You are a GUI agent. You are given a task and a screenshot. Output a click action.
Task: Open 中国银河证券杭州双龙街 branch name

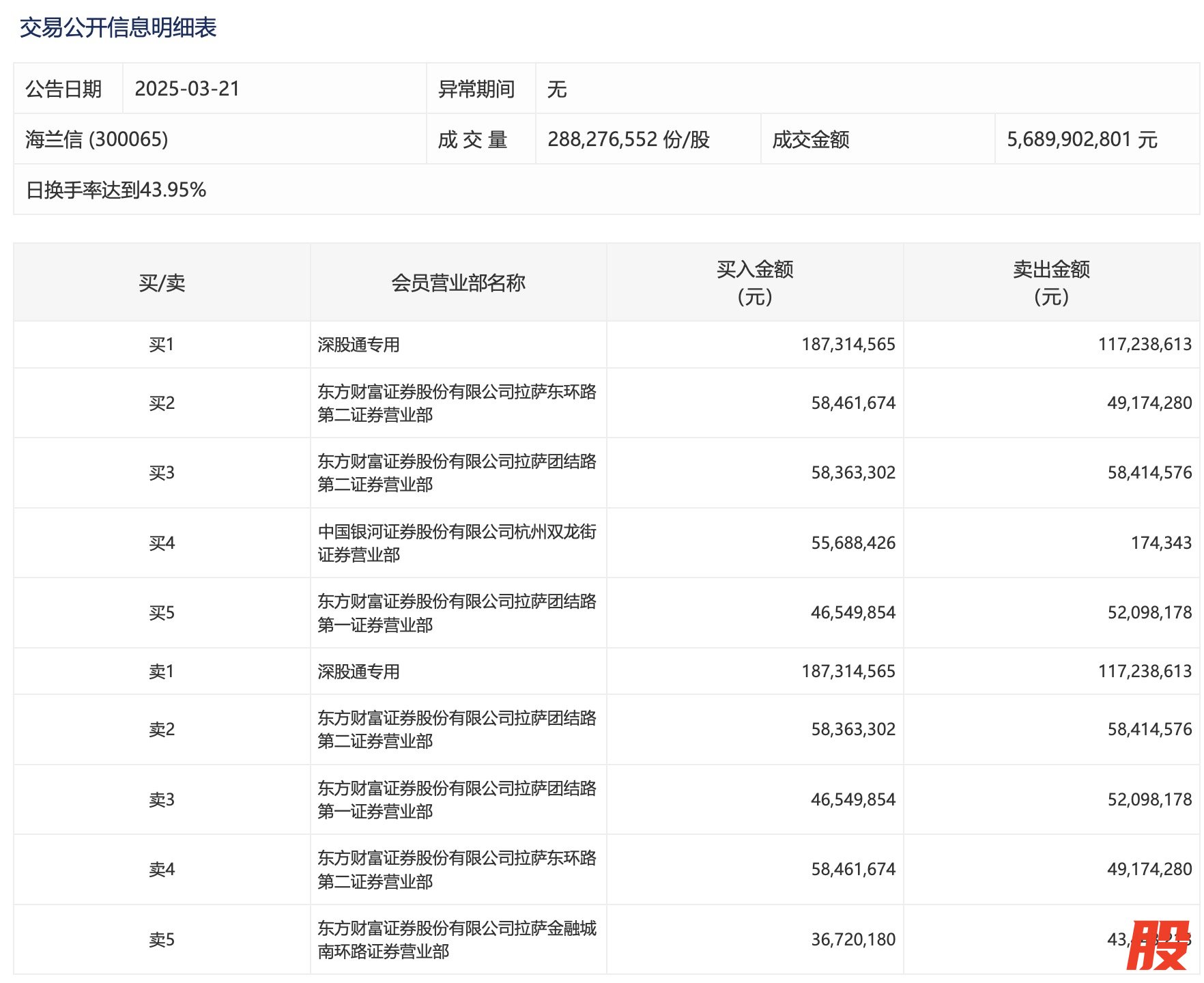pyautogui.click(x=457, y=543)
